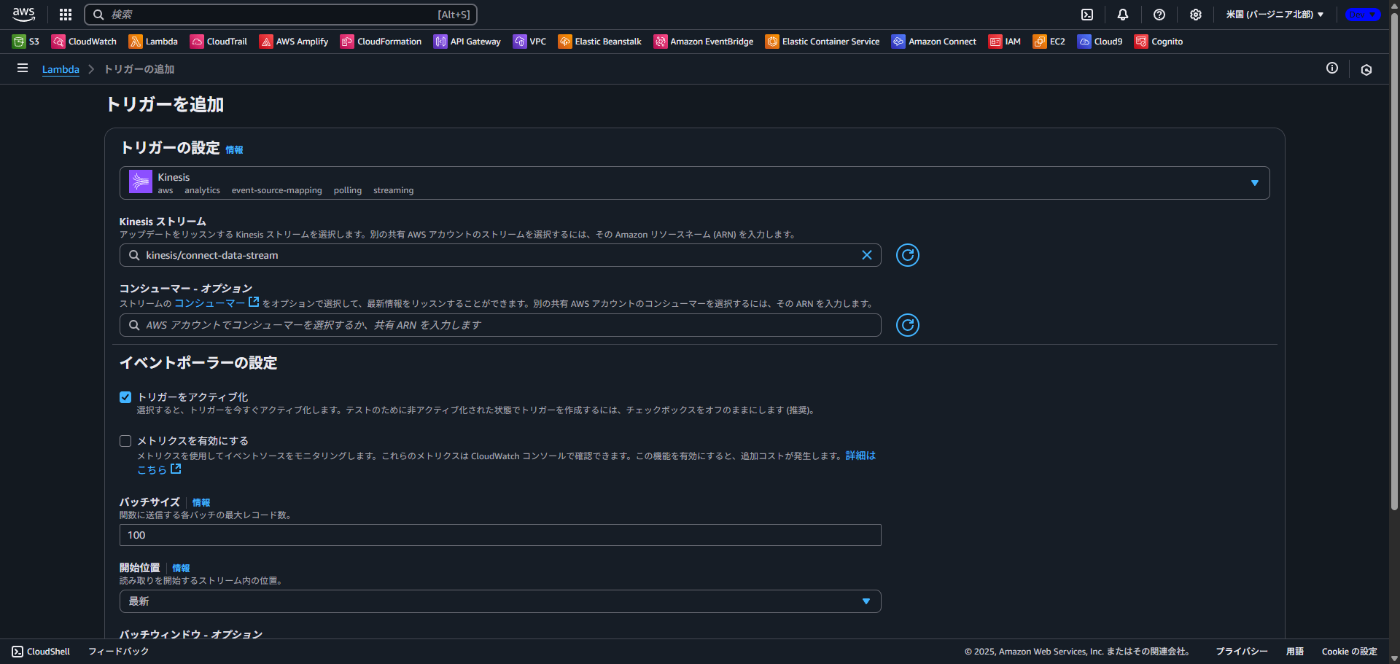Open EC2 favorite shortcut
This screenshot has height=664, width=1400.
tap(1050, 41)
